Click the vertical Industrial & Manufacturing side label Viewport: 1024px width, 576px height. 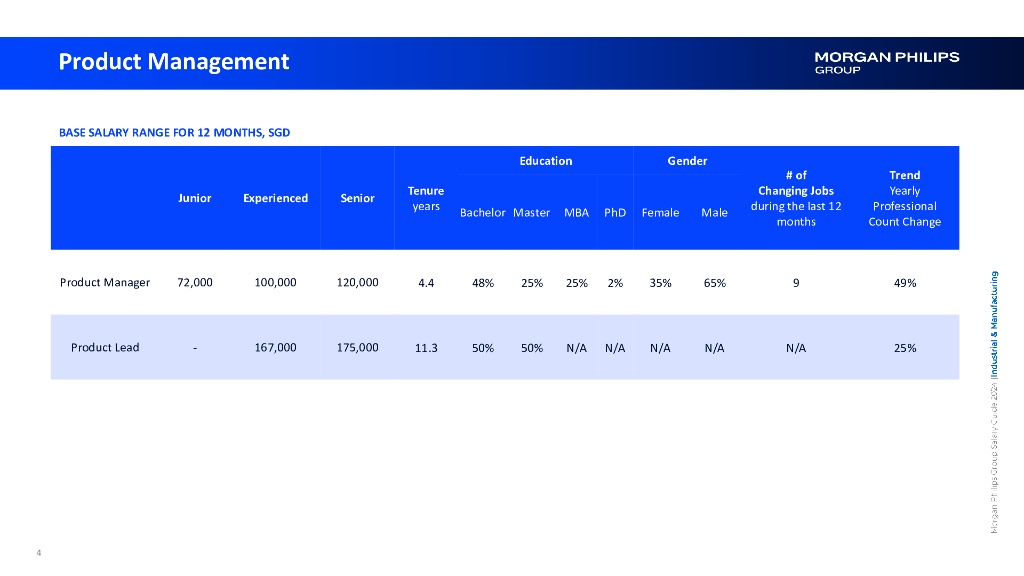point(994,325)
